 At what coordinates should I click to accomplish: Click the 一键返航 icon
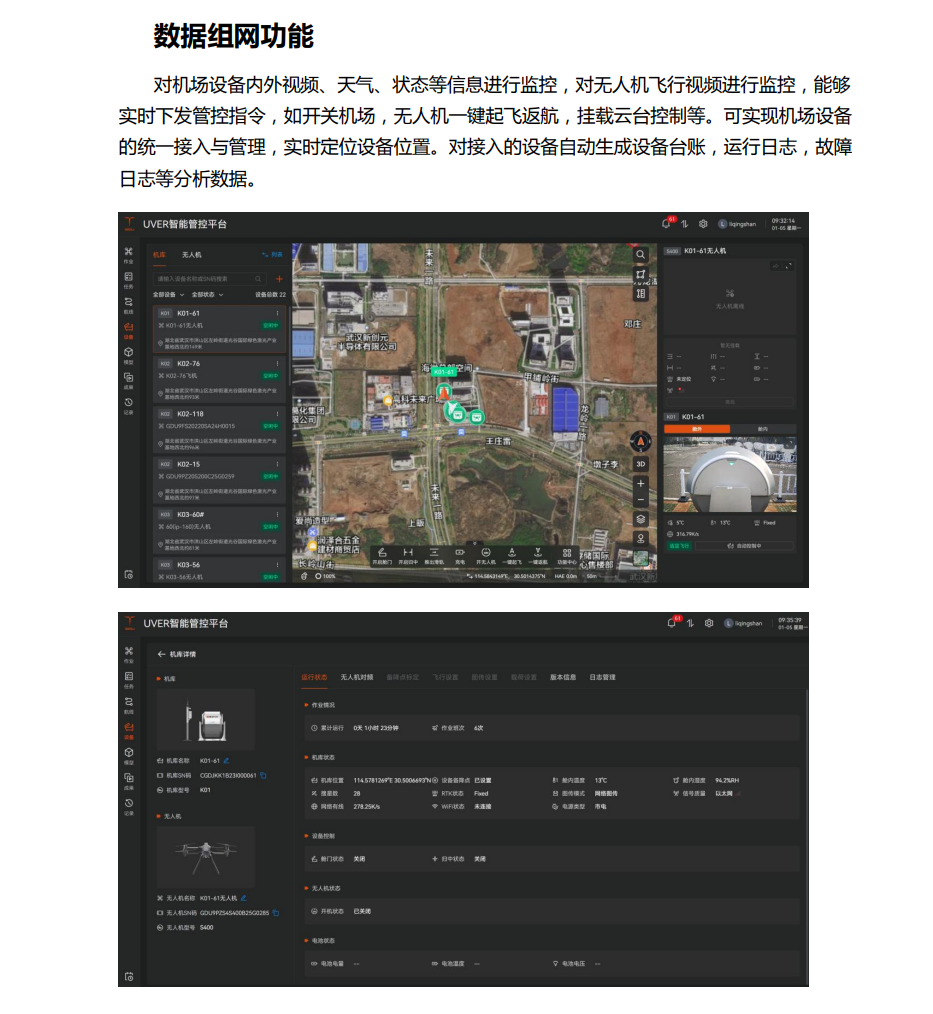[x=537, y=553]
